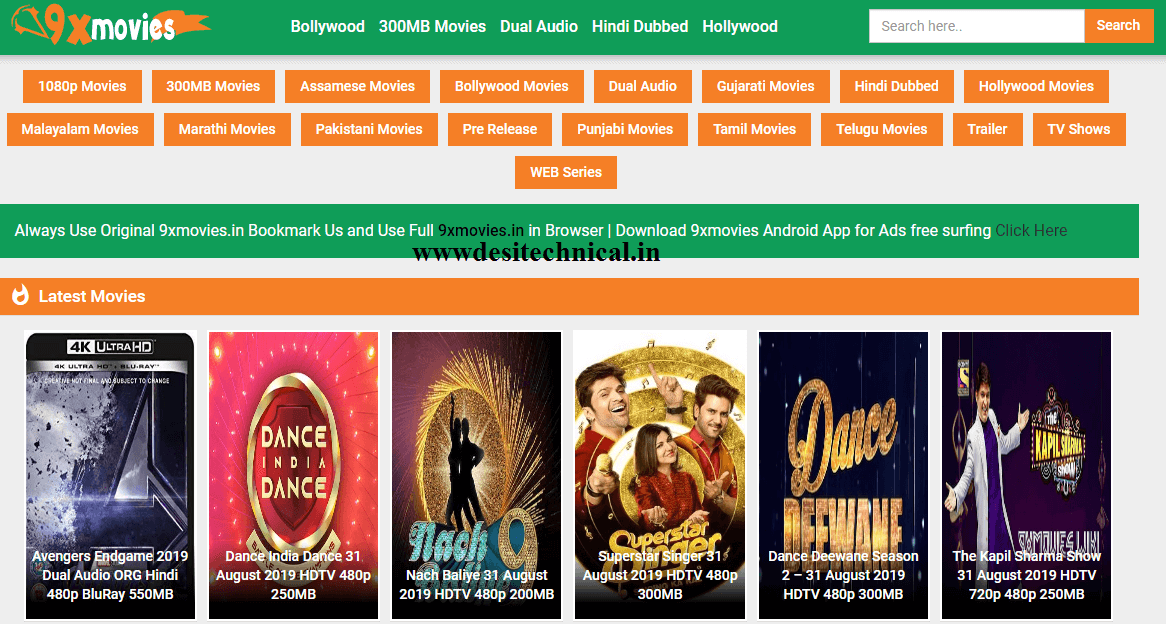The image size is (1166, 624).
Task: Open Bollywood in the top navigation
Action: pos(327,27)
